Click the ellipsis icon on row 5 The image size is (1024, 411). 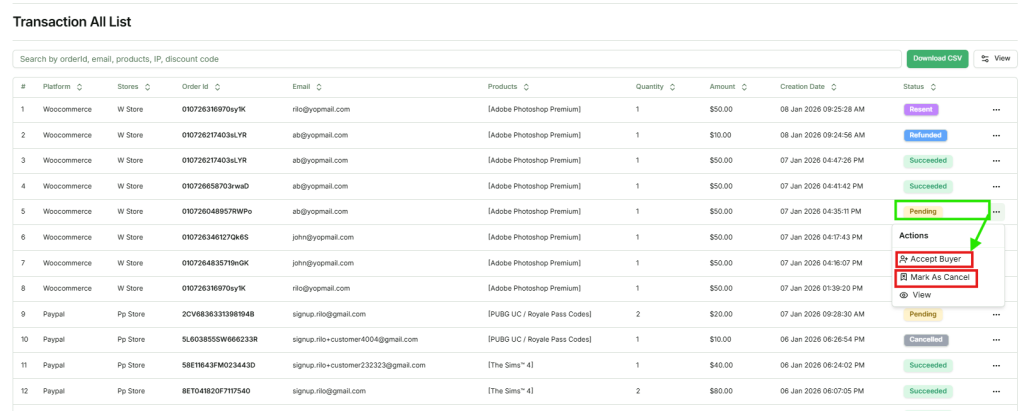[x=997, y=211]
